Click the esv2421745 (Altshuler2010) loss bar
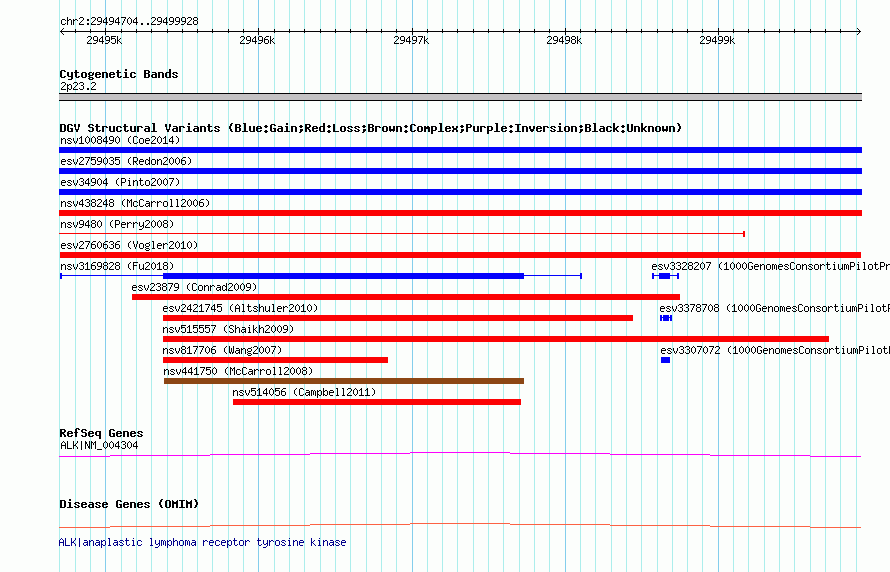 (398, 318)
